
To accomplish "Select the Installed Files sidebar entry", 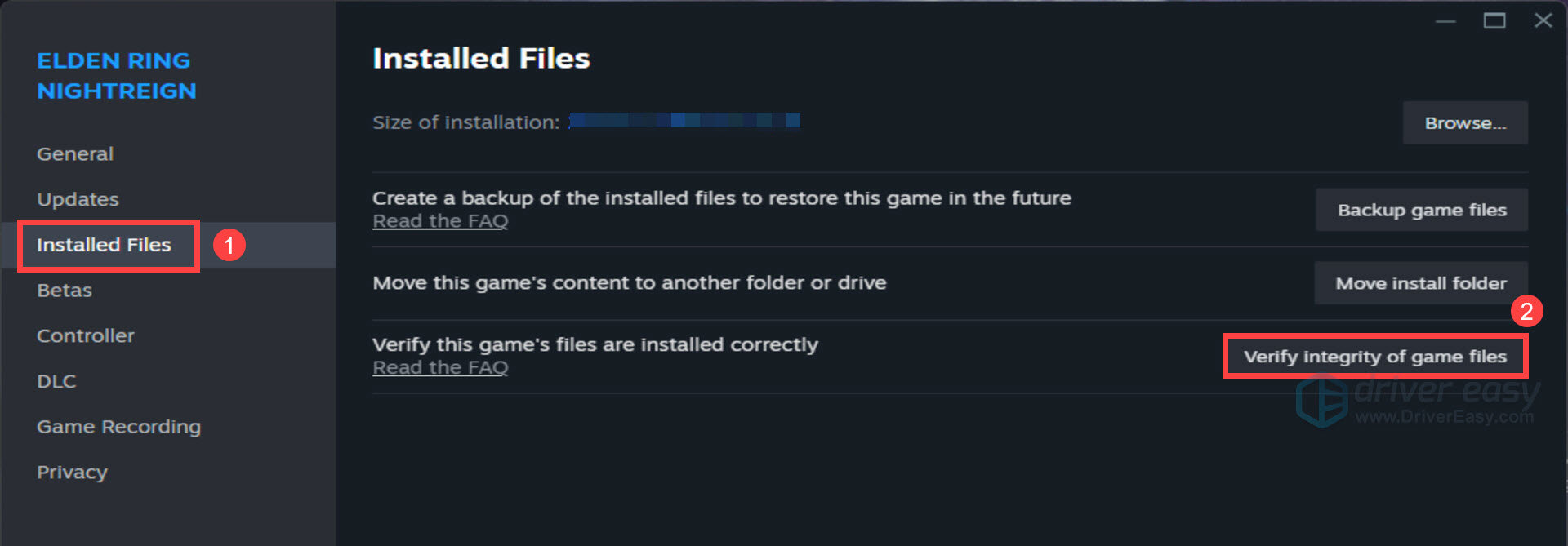I will 104,245.
